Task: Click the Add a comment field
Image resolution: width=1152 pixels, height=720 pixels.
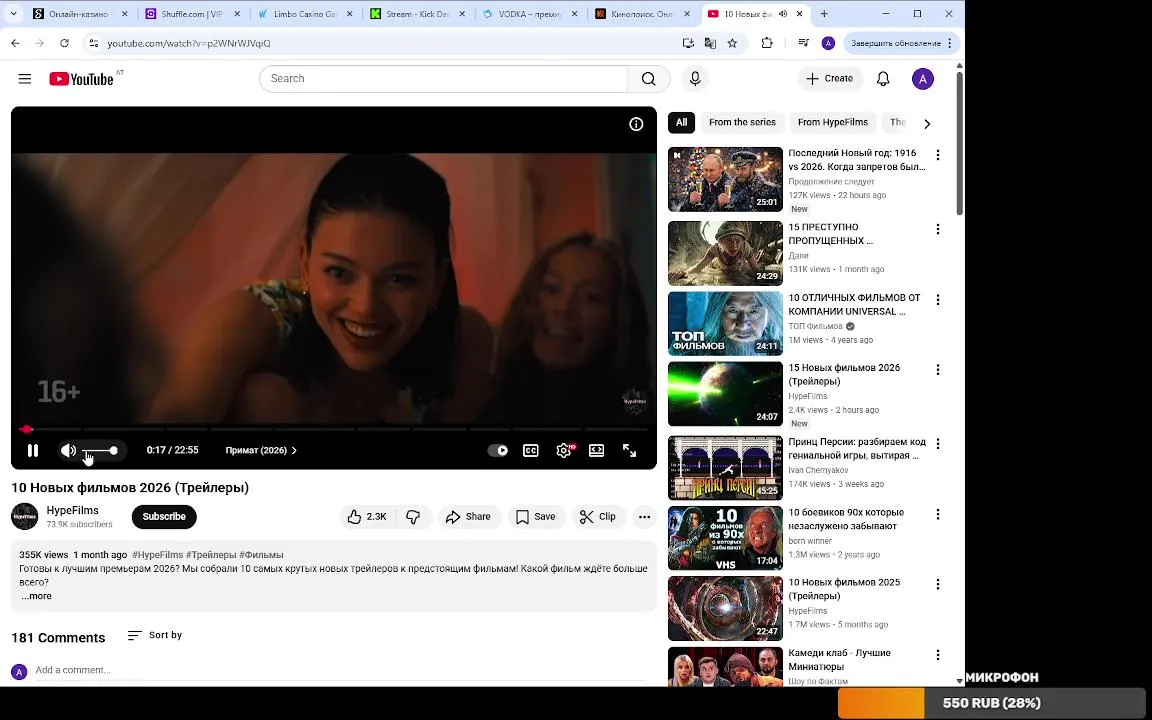Action: tap(340, 670)
